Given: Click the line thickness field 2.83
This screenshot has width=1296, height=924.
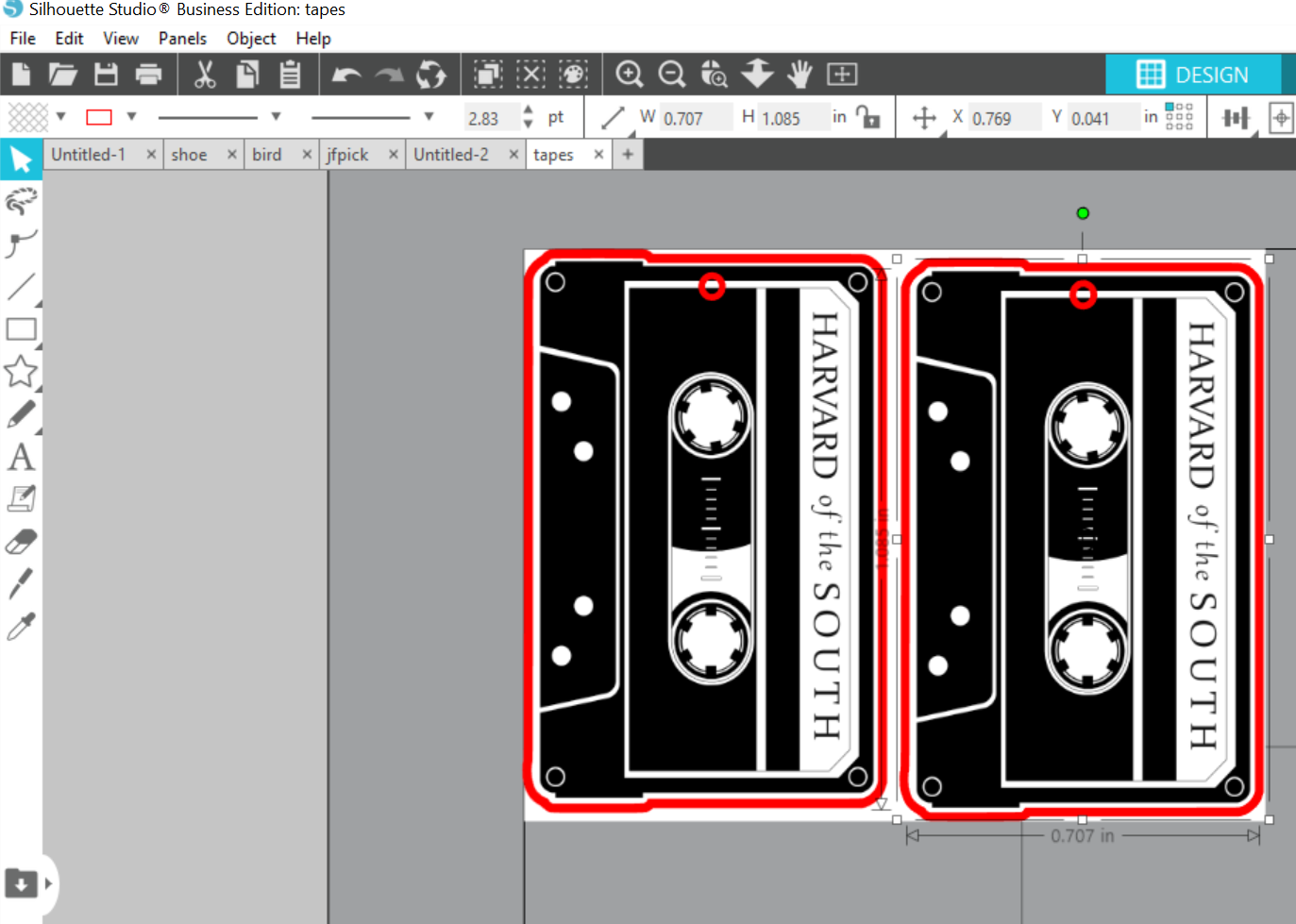Looking at the screenshot, I should [x=491, y=117].
